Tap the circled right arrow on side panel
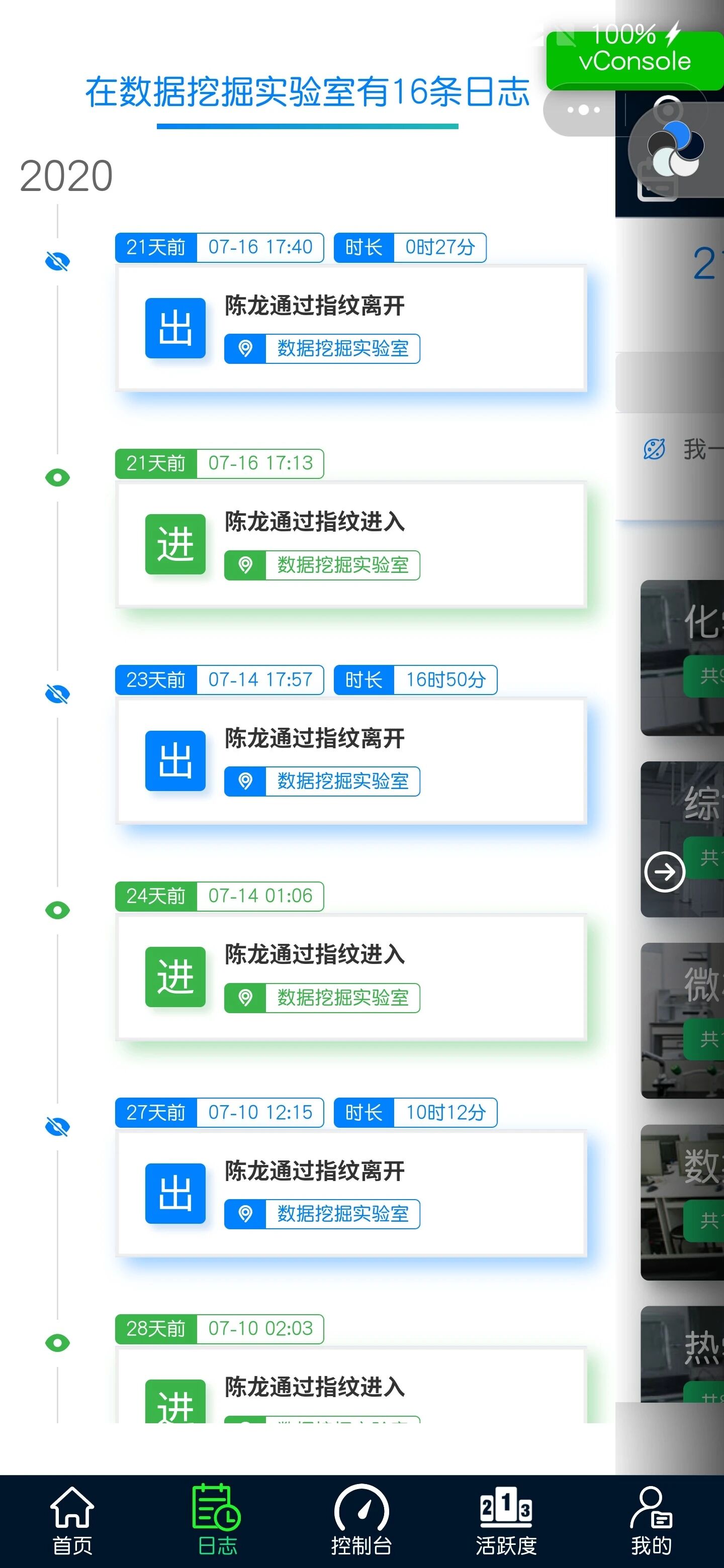The width and height of the screenshot is (724, 1568). [x=664, y=871]
